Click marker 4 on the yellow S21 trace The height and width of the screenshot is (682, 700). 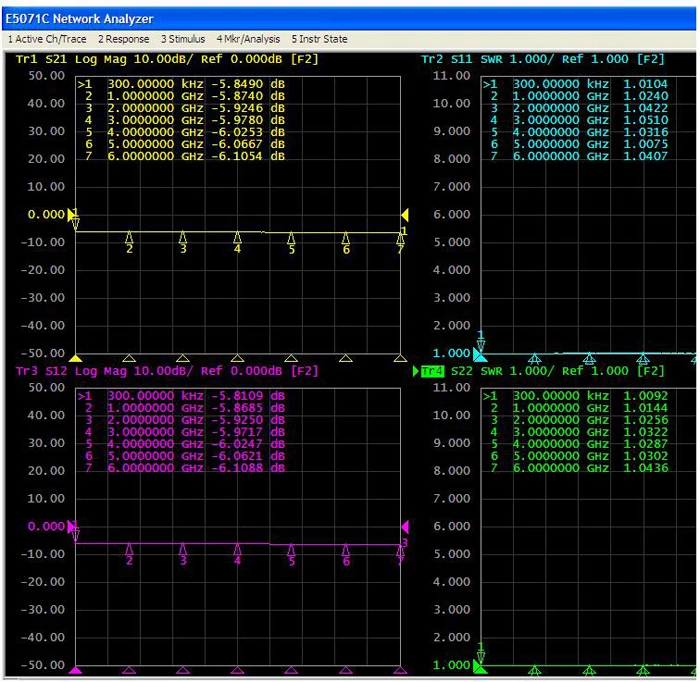[x=237, y=238]
